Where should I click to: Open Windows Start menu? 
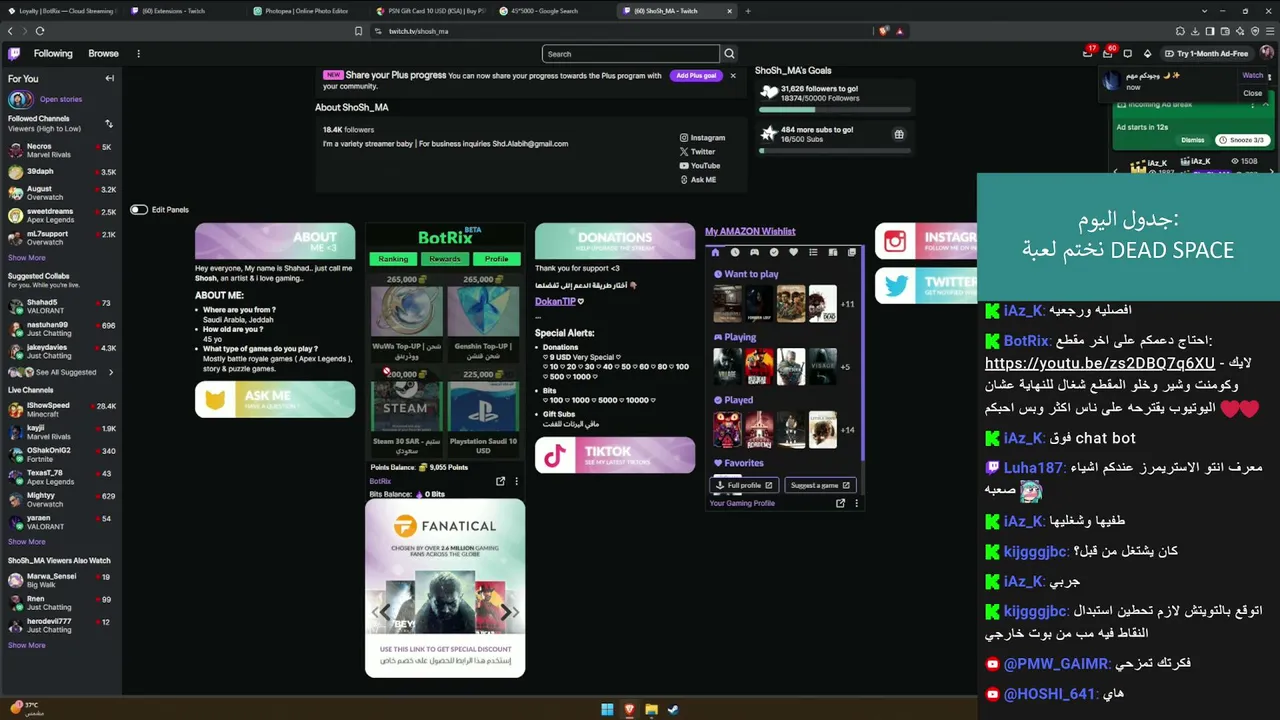pyautogui.click(x=607, y=710)
